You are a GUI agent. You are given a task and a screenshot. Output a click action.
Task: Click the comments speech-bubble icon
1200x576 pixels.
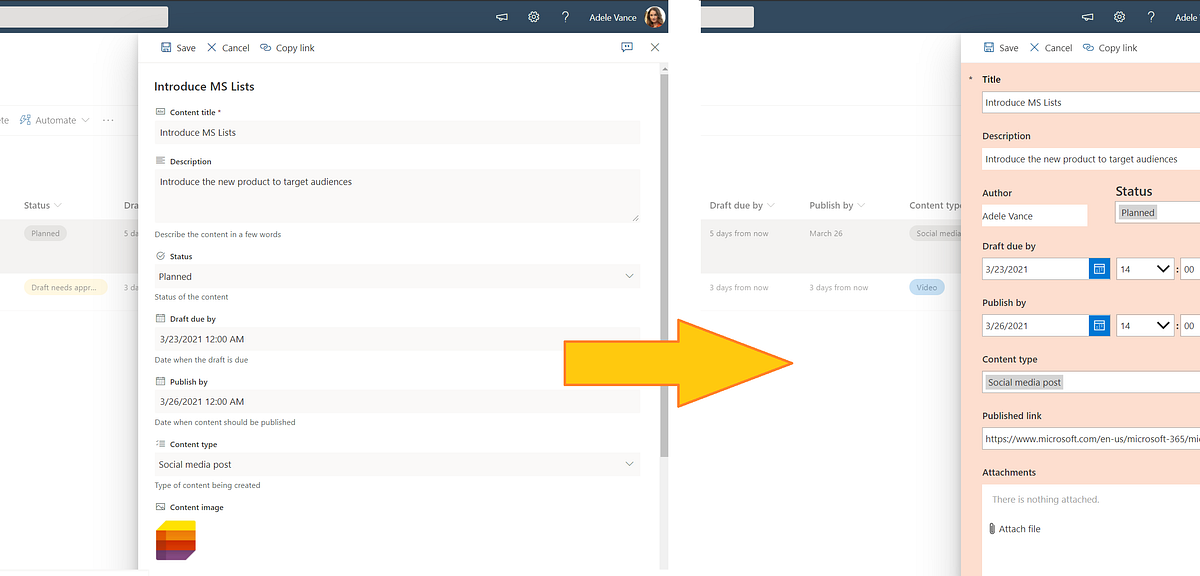(627, 47)
